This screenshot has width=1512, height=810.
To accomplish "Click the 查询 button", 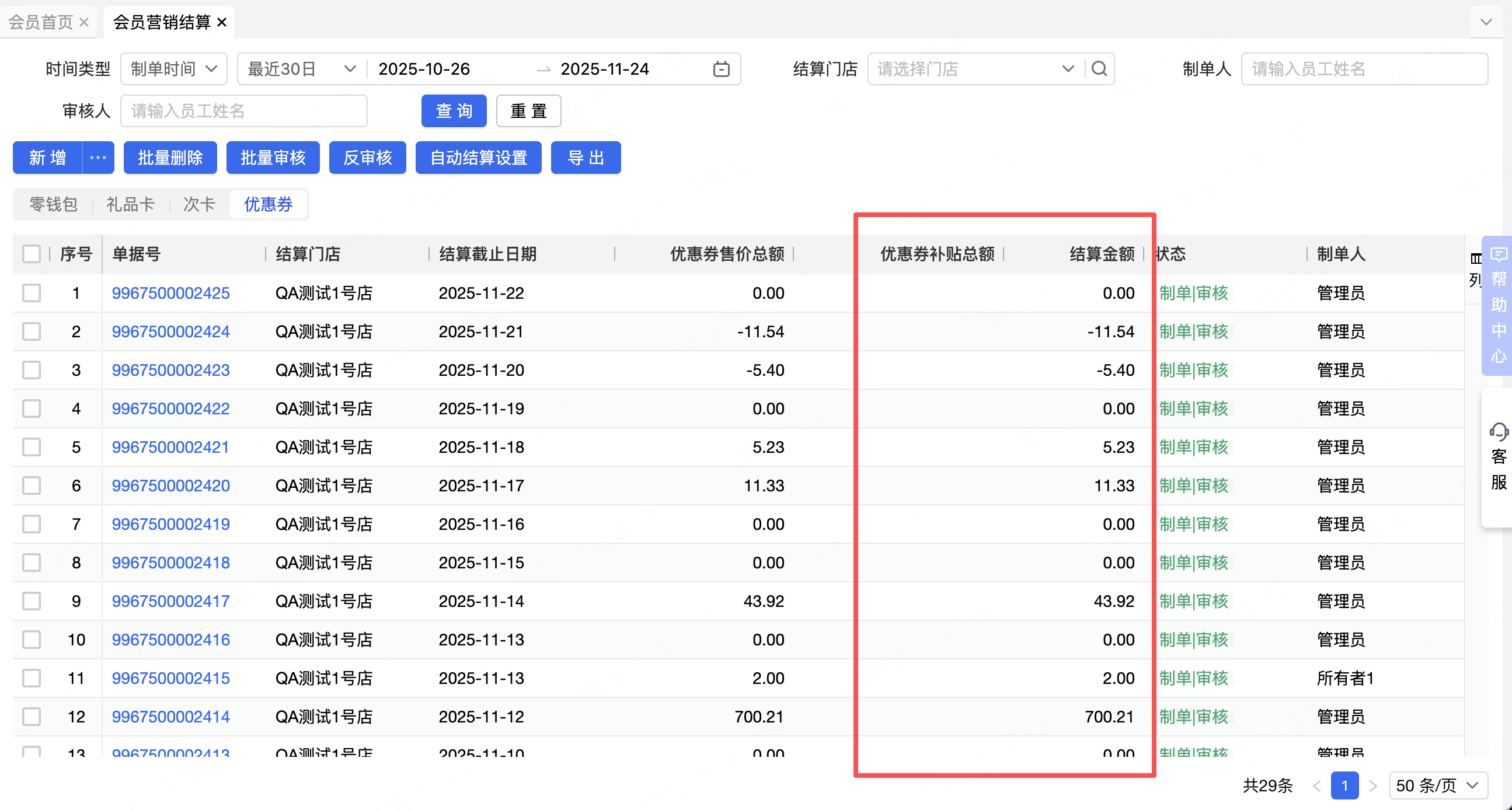I will pyautogui.click(x=454, y=111).
